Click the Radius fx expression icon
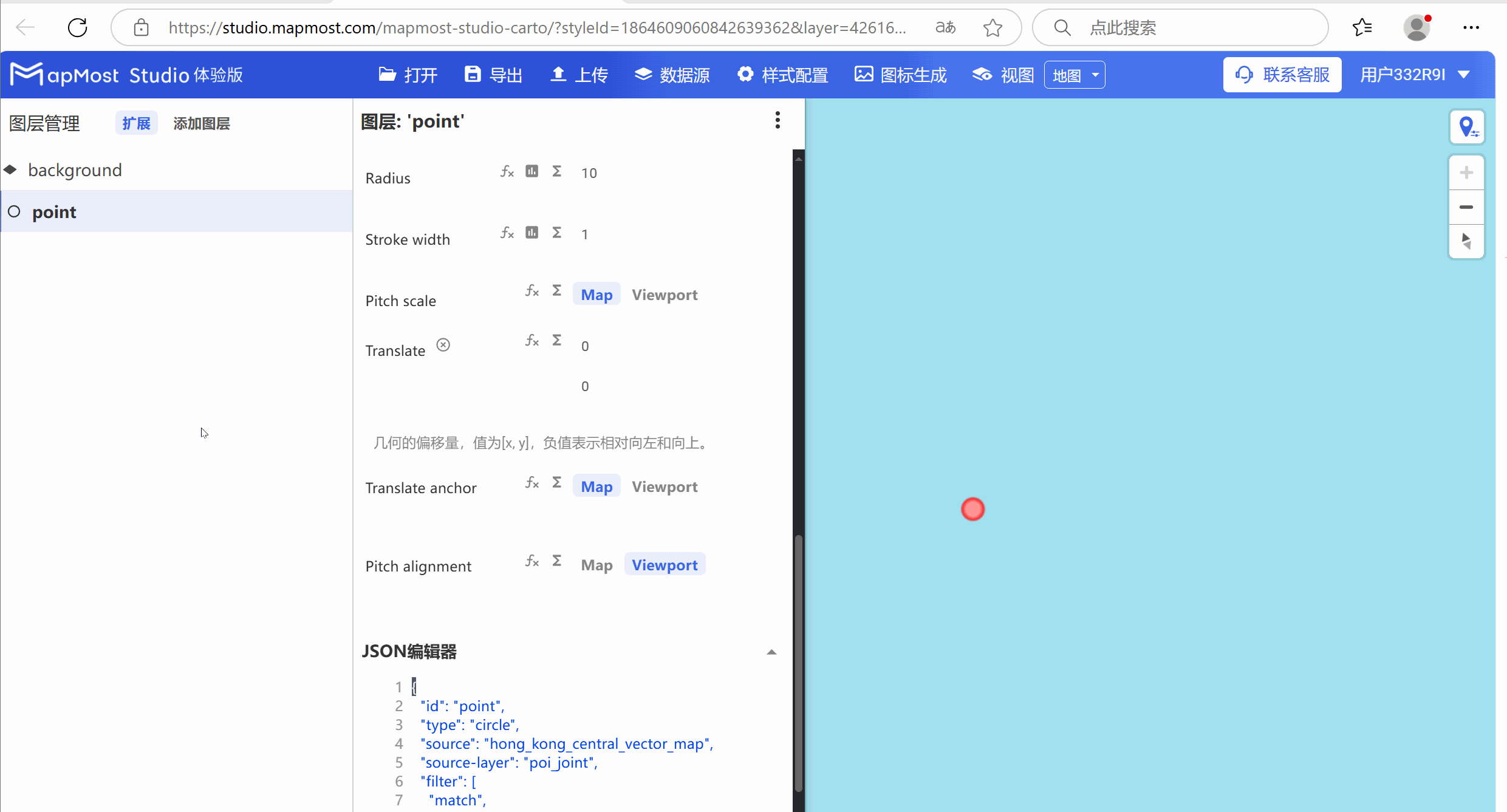This screenshot has width=1507, height=812. coord(507,172)
